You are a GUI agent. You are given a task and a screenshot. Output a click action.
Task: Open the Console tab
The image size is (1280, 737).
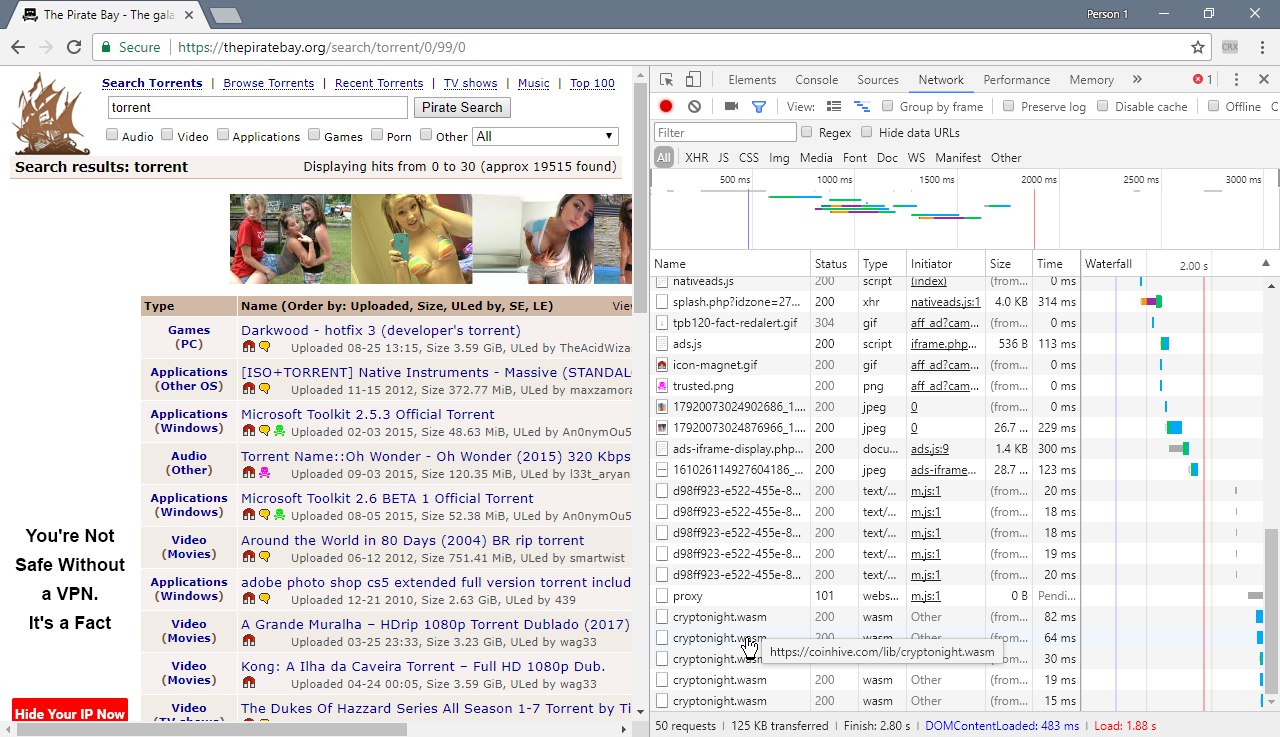click(817, 80)
